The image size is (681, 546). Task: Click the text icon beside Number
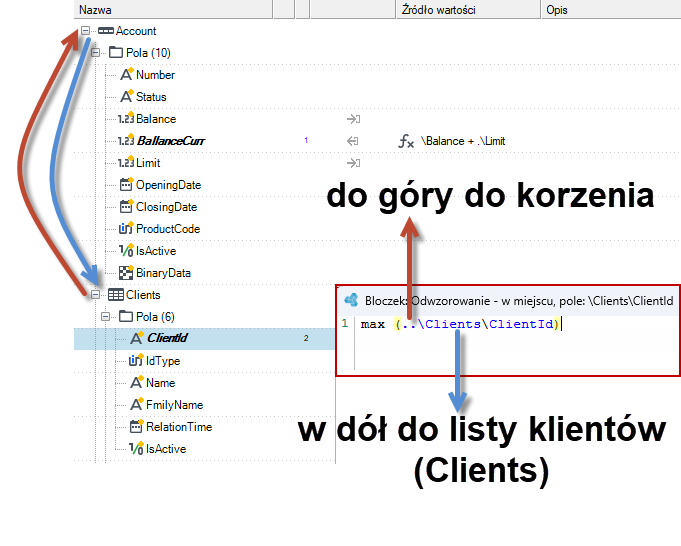pos(126,74)
